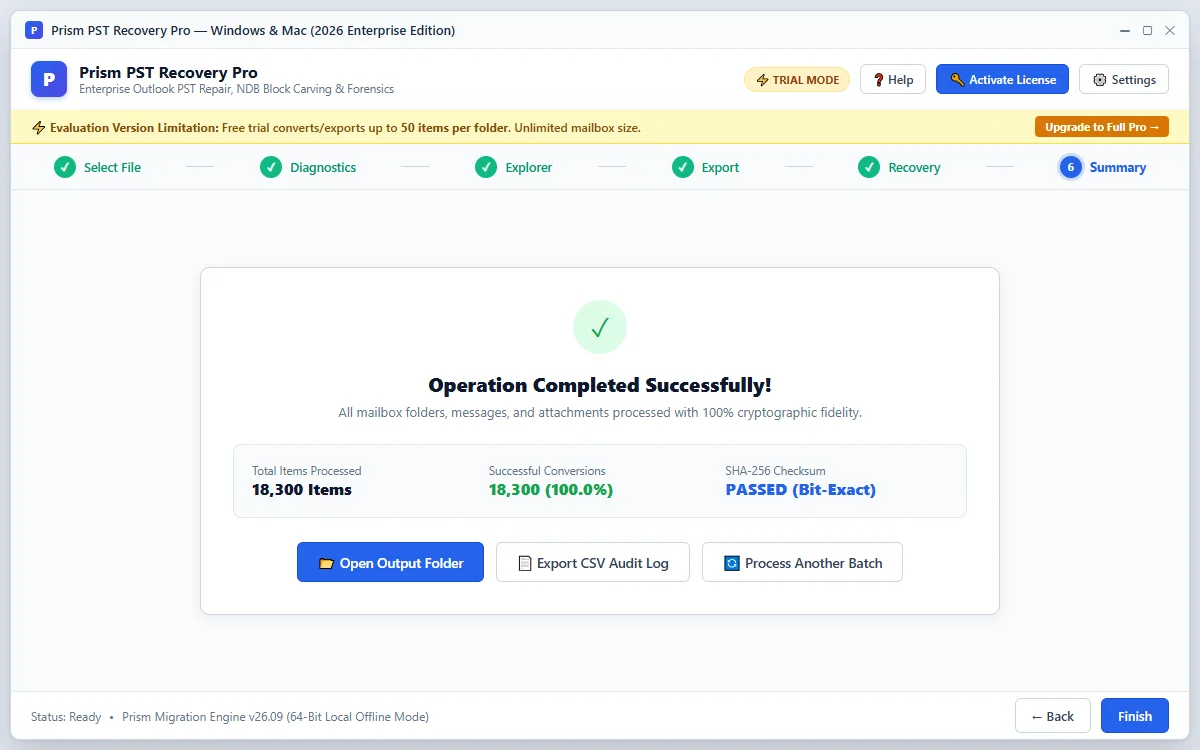Close the Prism PST Recovery window

[1169, 31]
